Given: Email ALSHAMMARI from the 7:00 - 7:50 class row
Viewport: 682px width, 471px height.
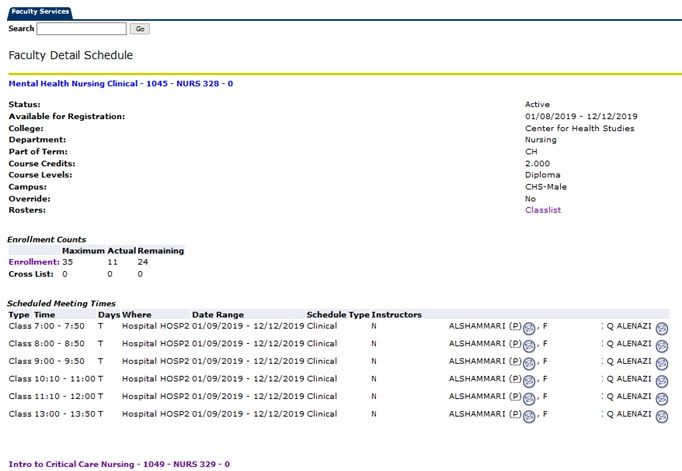Looking at the screenshot, I should click(529, 329).
